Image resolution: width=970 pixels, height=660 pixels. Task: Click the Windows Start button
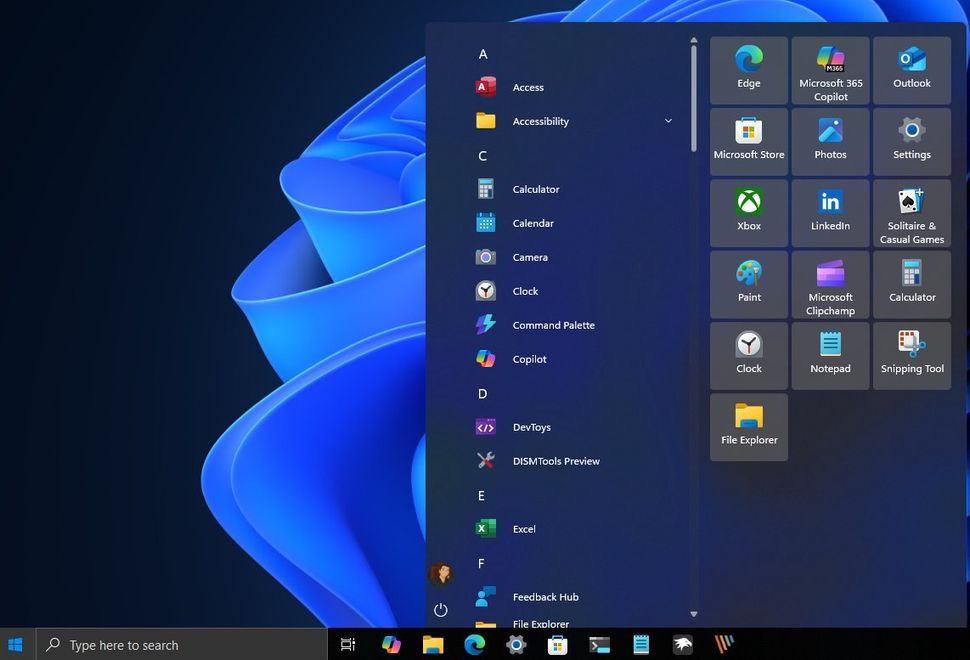click(x=16, y=644)
